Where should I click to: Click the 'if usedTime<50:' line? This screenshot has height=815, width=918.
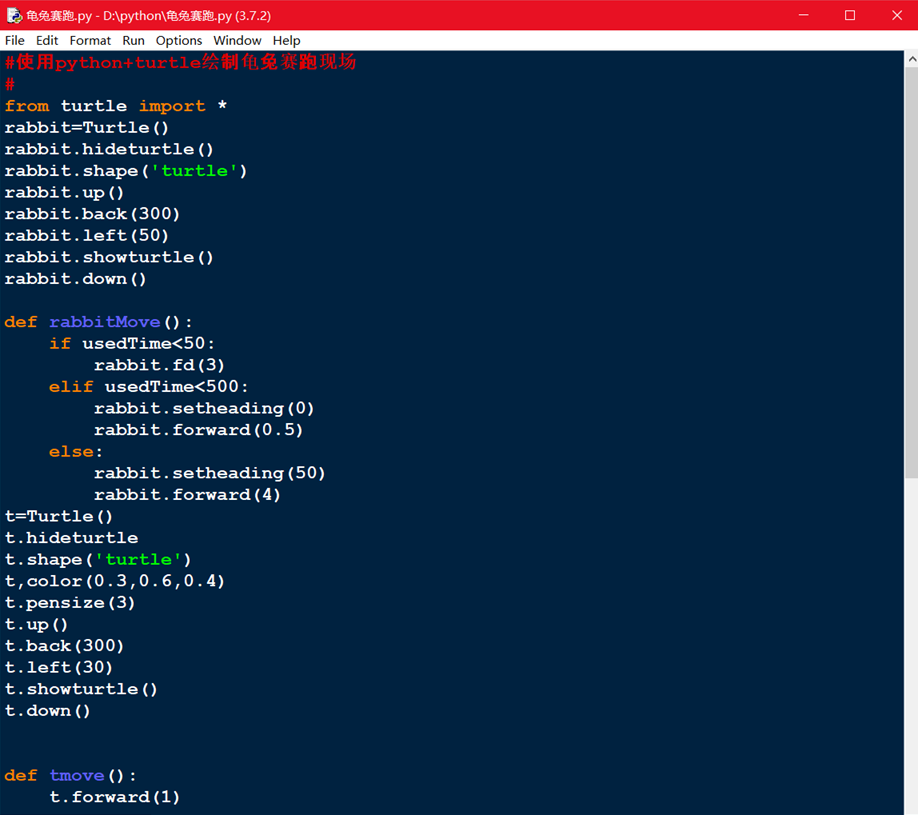132,344
